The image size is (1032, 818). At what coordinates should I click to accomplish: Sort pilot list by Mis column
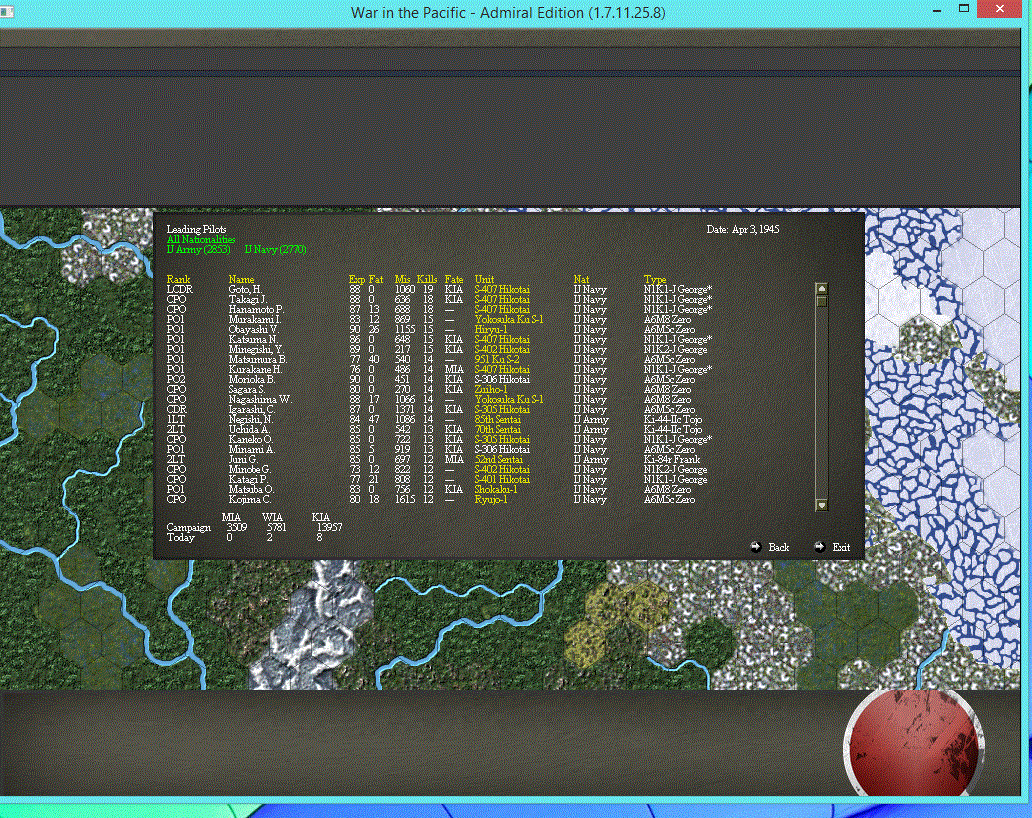[x=402, y=280]
